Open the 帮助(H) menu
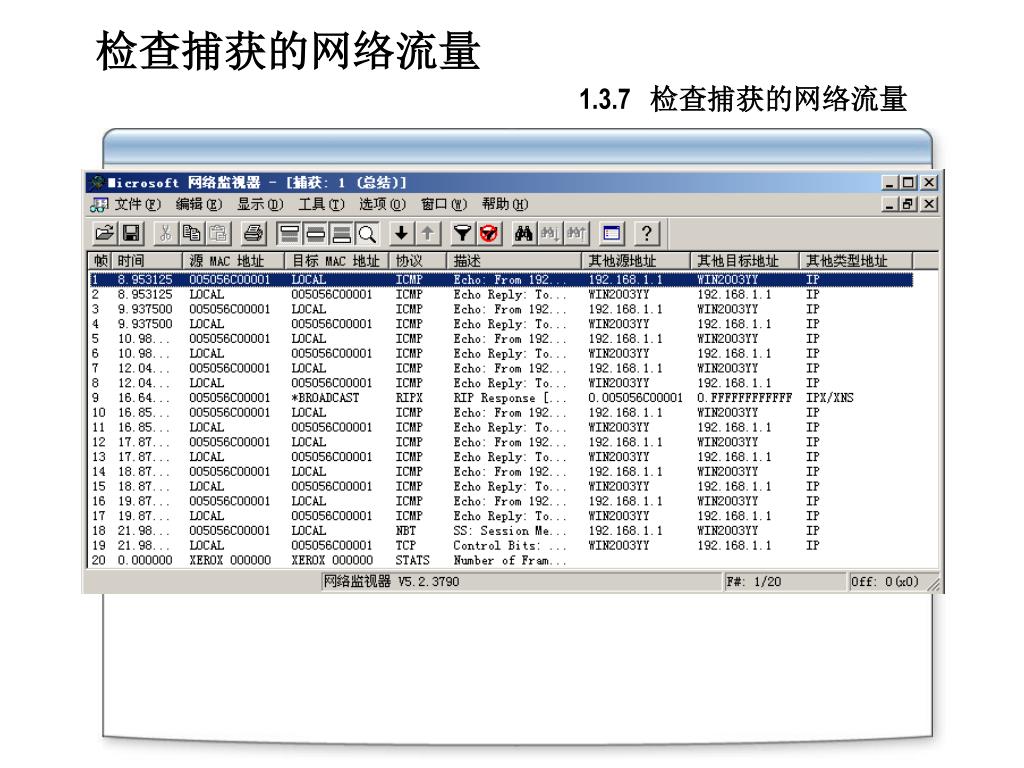Viewport: 1024px width, 768px height. tap(505, 204)
